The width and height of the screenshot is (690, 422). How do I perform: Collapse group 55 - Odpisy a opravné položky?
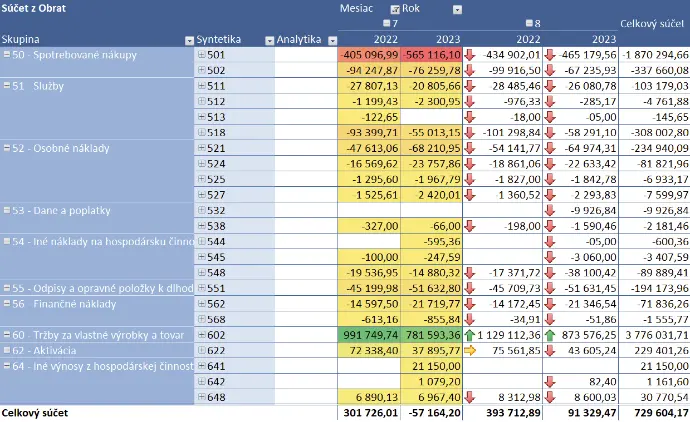tap(7, 288)
